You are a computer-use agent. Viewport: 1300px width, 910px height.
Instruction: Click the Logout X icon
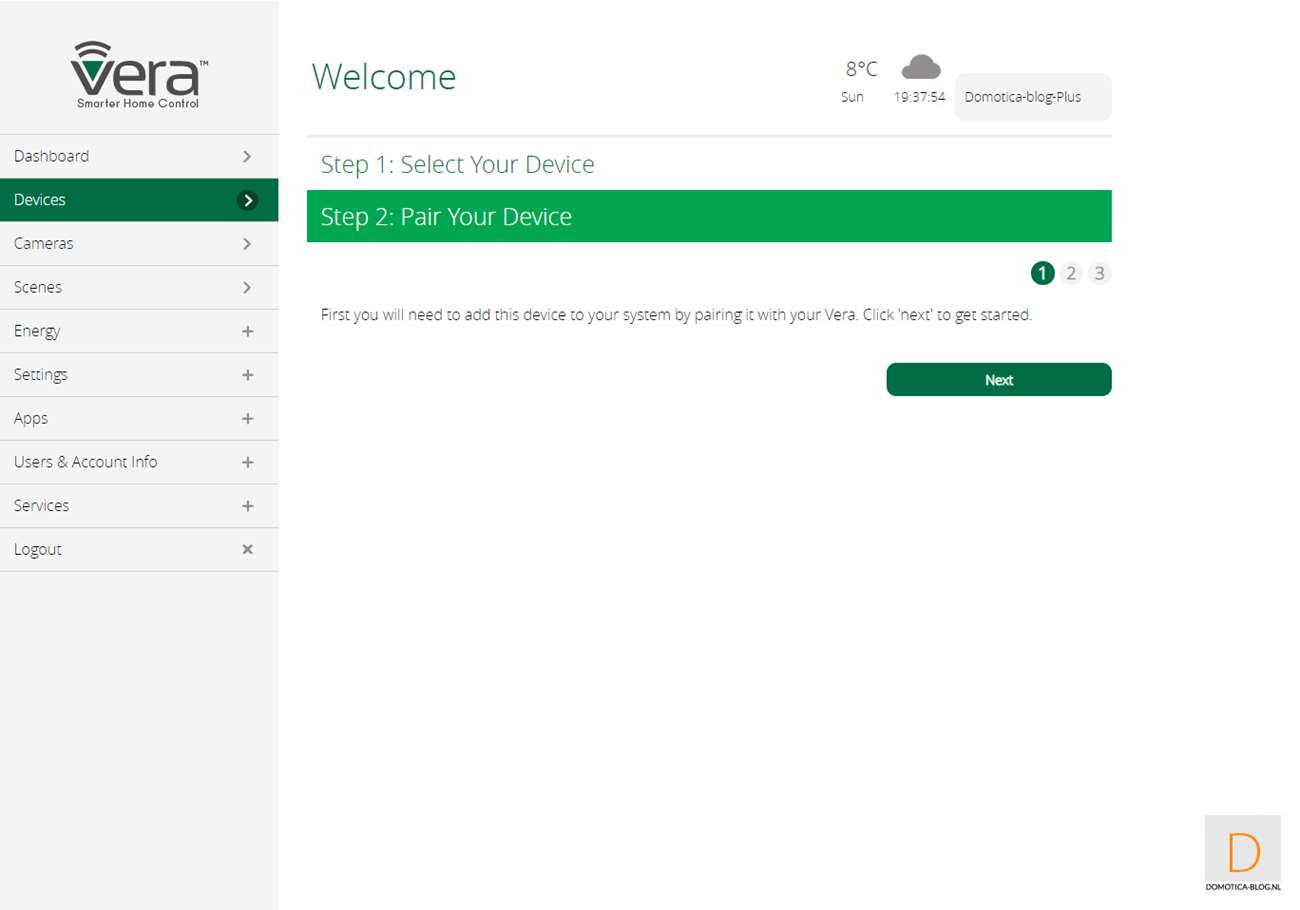point(248,549)
